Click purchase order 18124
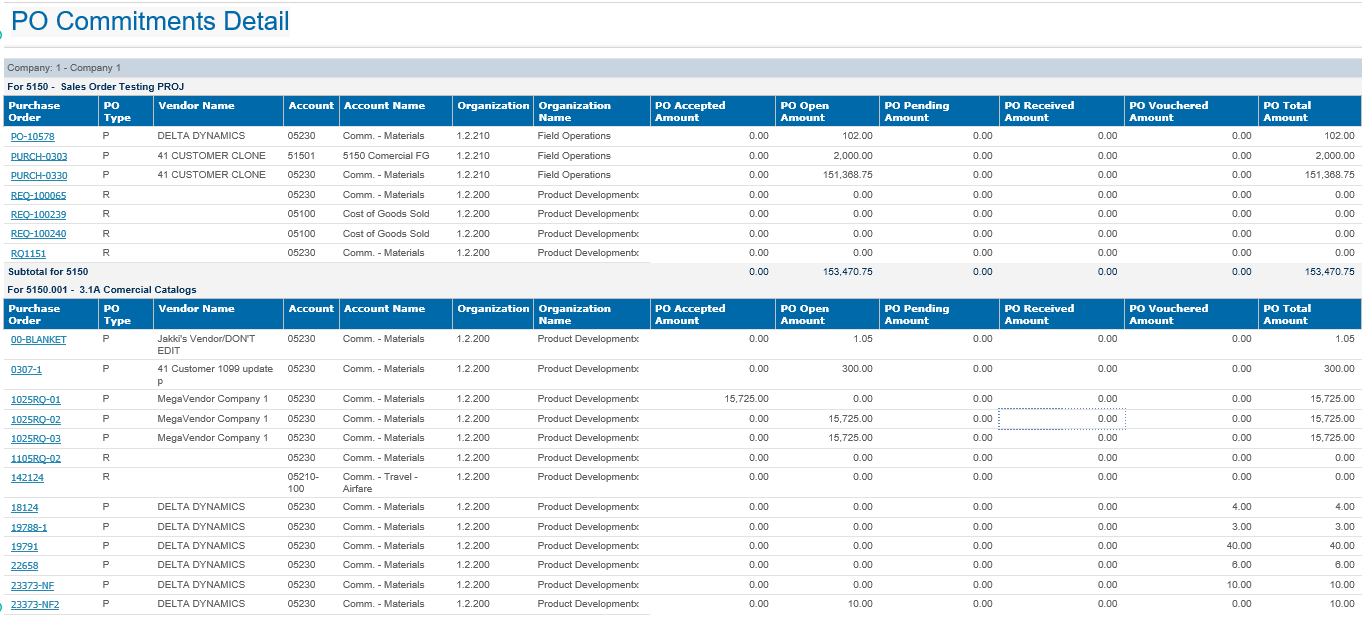This screenshot has height=621, width=1364. [24, 508]
